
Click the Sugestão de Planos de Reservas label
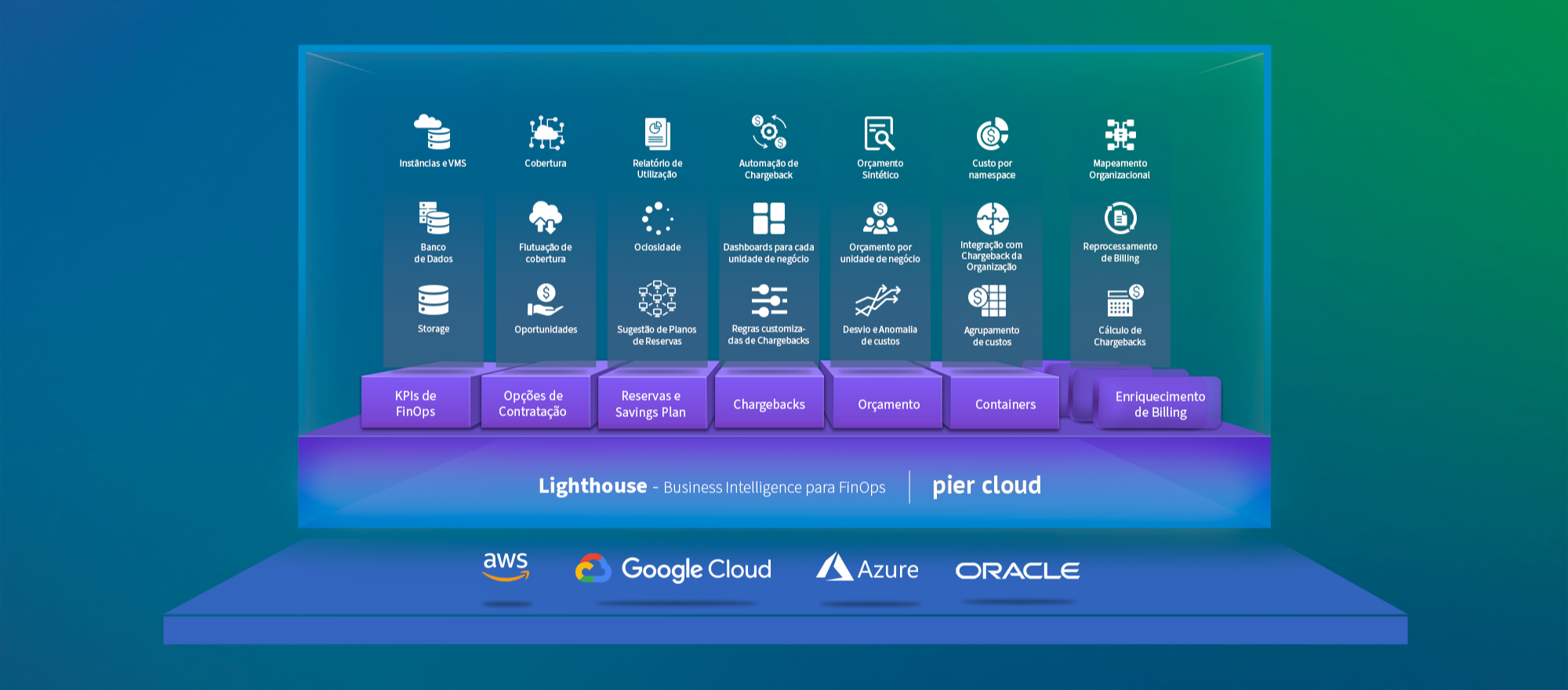click(657, 336)
